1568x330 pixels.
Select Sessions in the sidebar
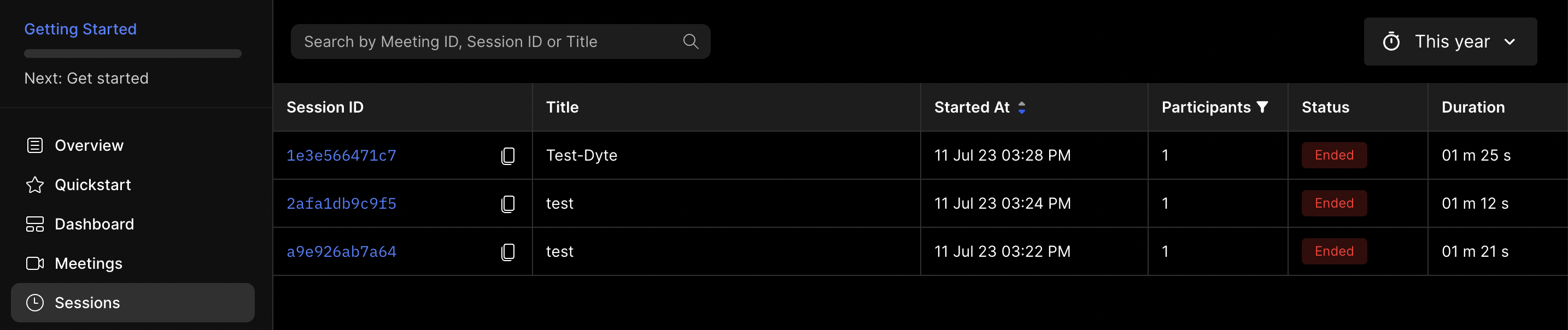tap(87, 303)
